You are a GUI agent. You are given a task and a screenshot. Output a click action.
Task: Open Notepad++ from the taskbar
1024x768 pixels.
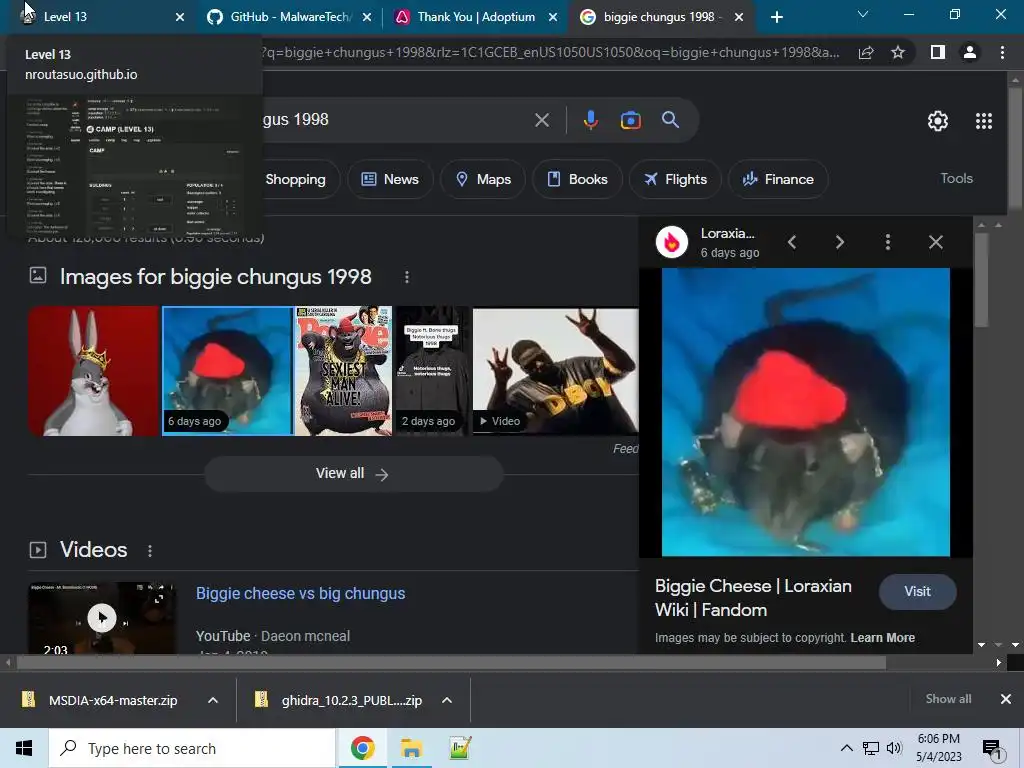pos(460,748)
